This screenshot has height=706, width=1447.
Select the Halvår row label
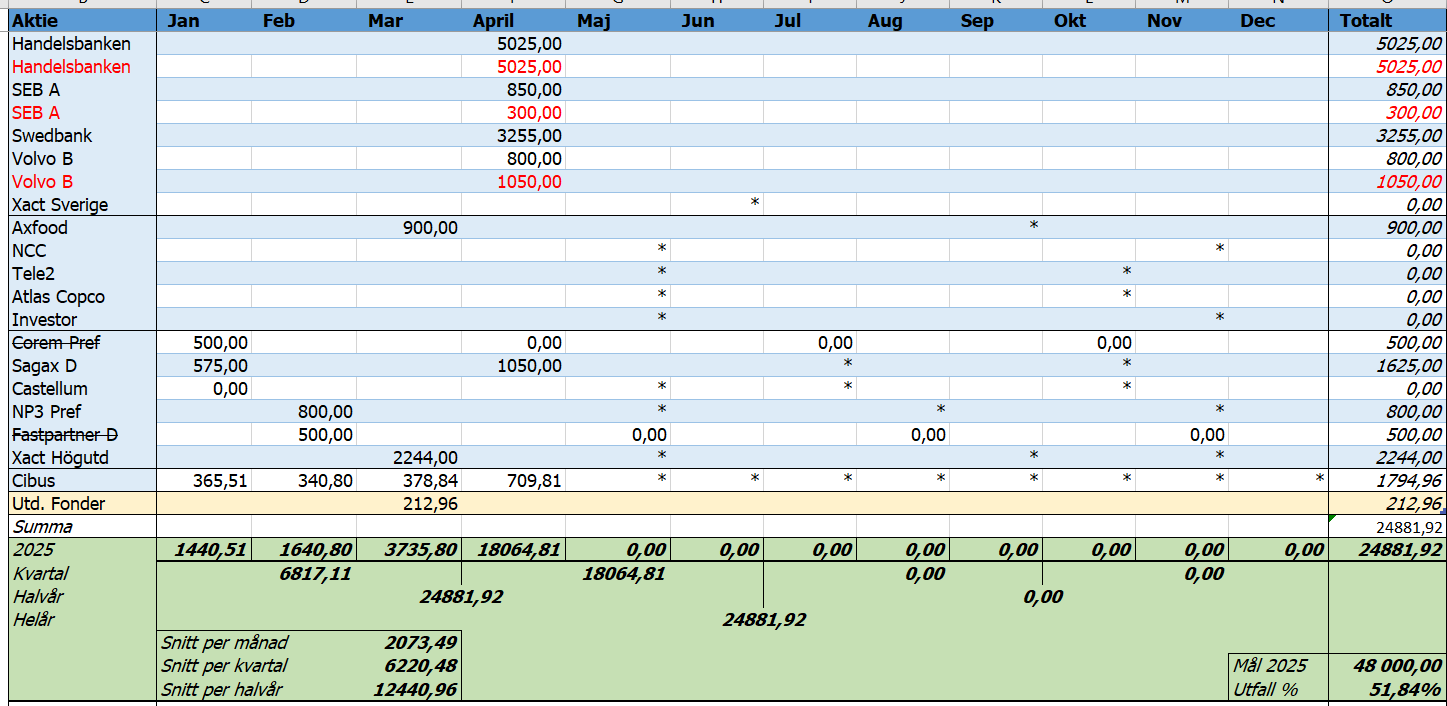pos(40,597)
